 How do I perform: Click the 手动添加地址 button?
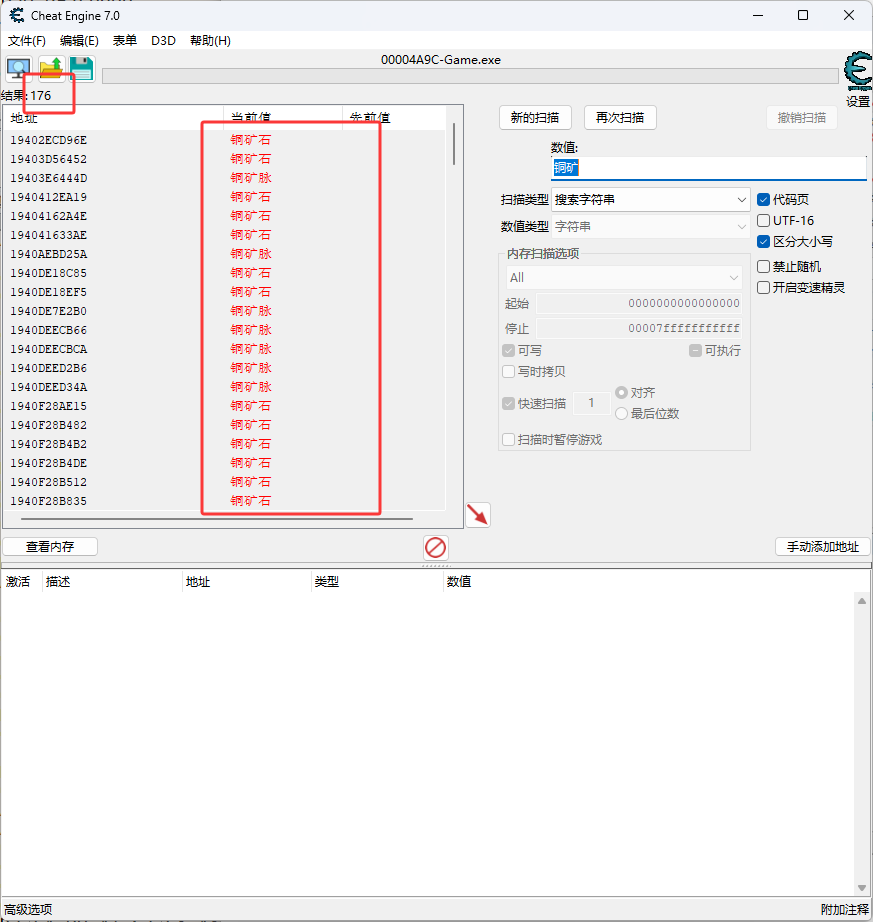823,547
